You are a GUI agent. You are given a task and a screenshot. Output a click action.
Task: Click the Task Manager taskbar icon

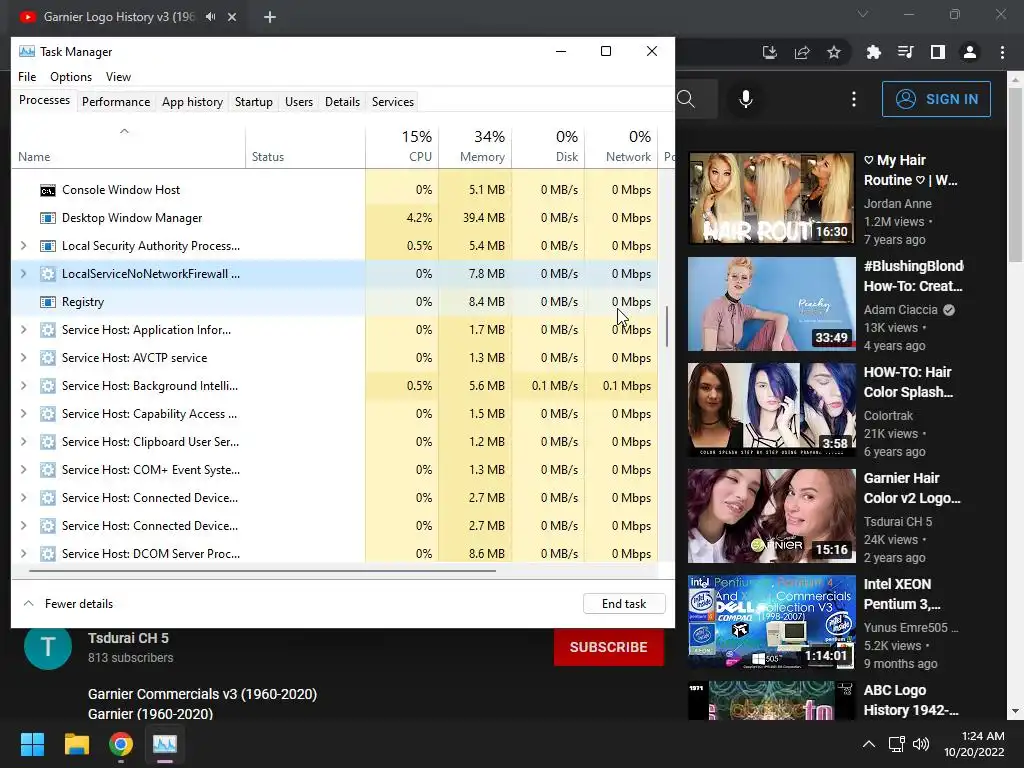pos(165,744)
